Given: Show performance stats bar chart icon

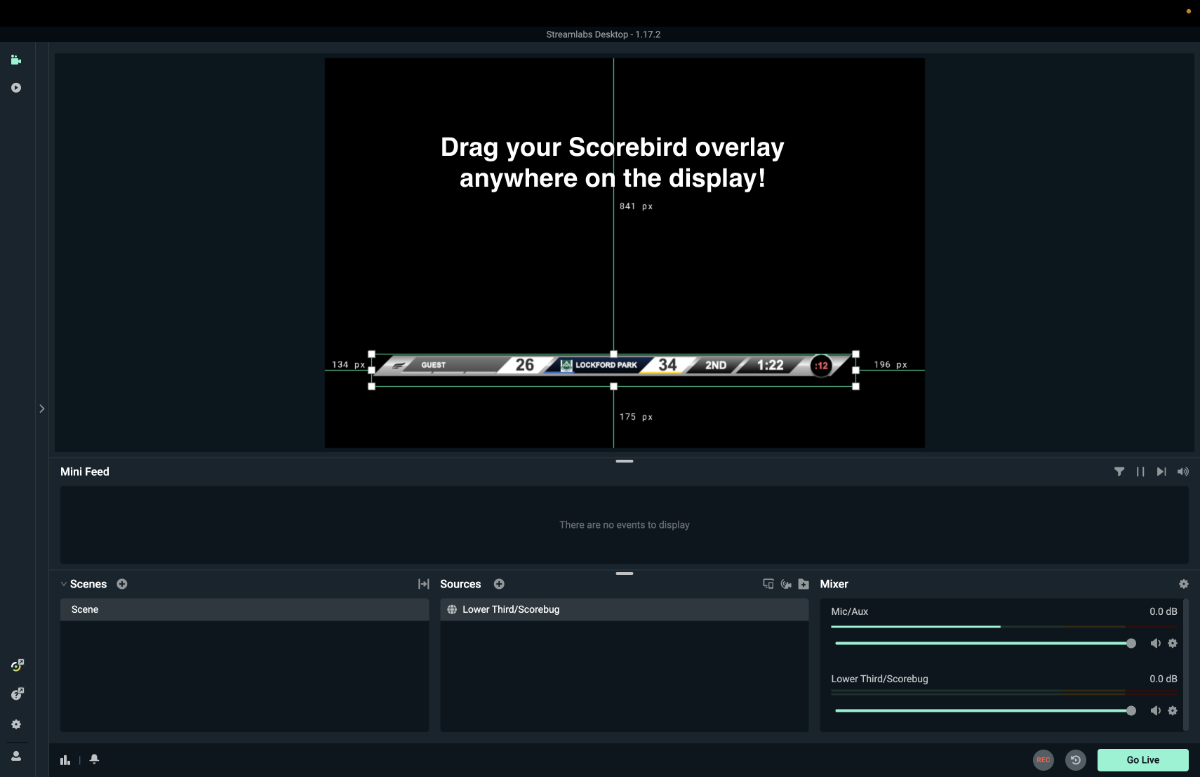Looking at the screenshot, I should tap(65, 760).
